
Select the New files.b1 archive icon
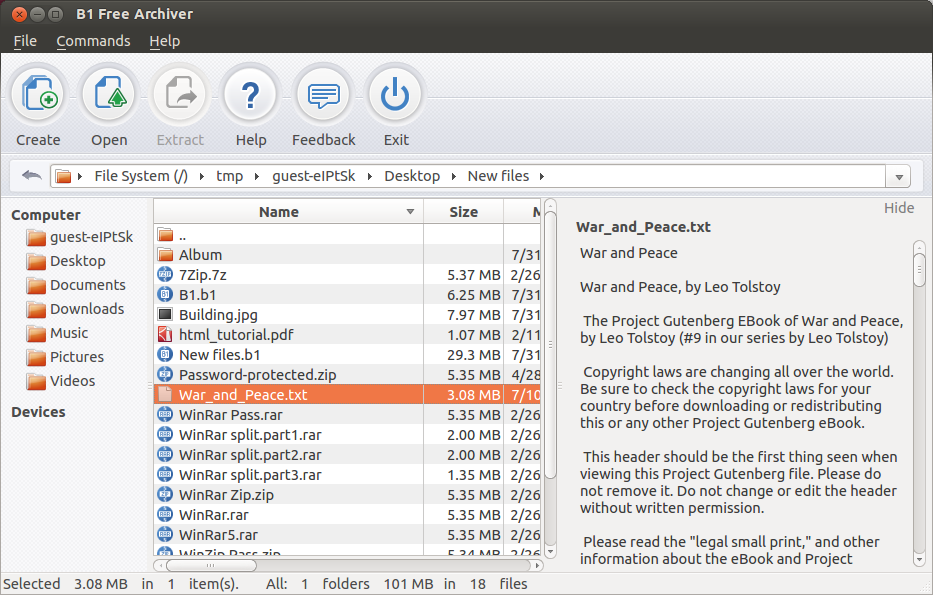pos(165,355)
